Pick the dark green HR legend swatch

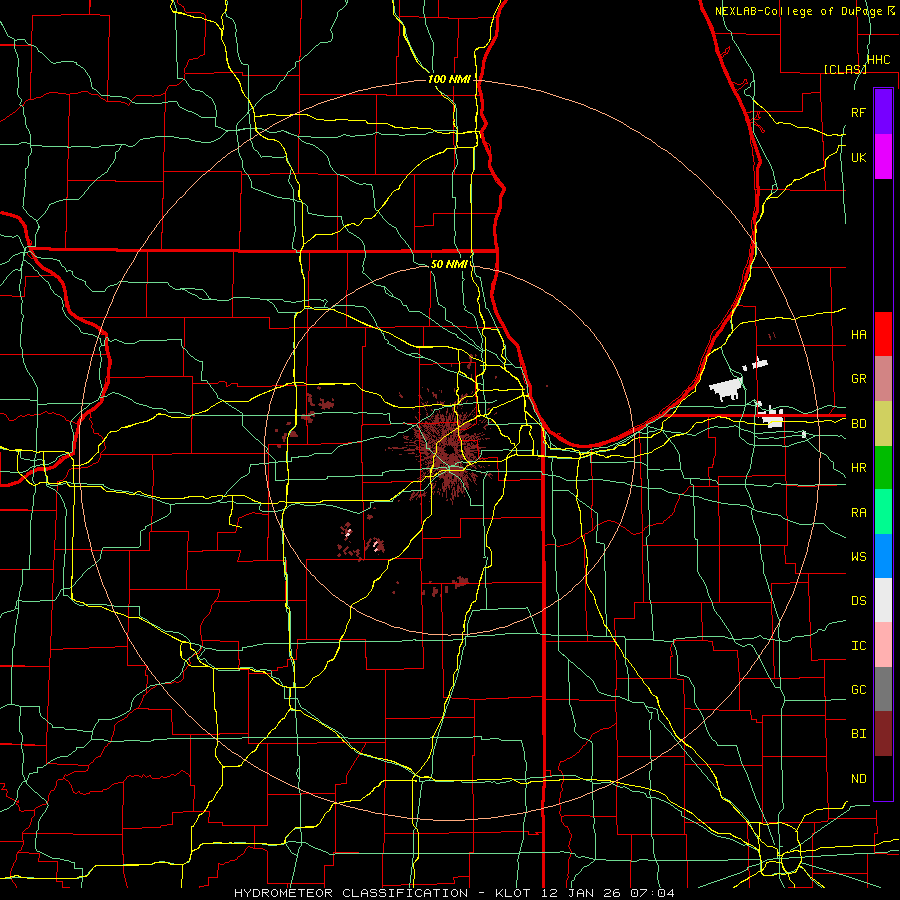pyautogui.click(x=883, y=467)
